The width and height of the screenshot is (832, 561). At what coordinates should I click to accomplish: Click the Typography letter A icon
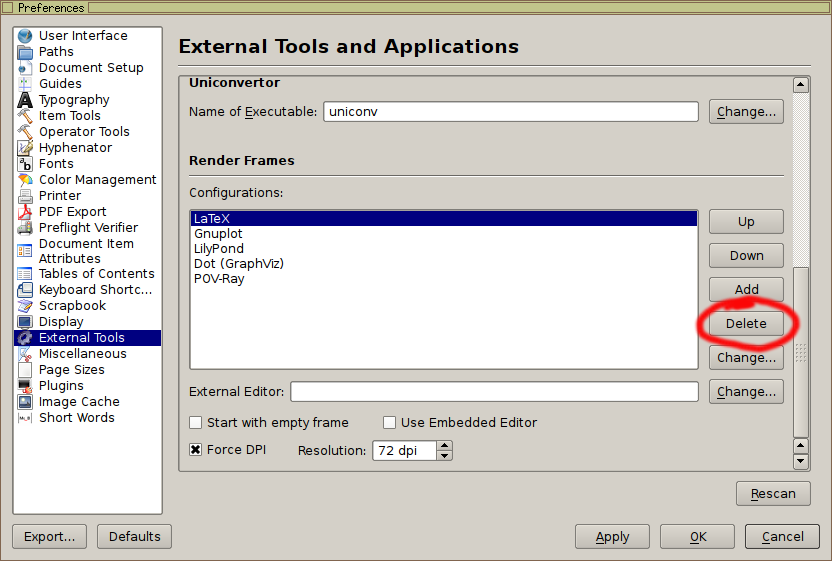coord(25,100)
